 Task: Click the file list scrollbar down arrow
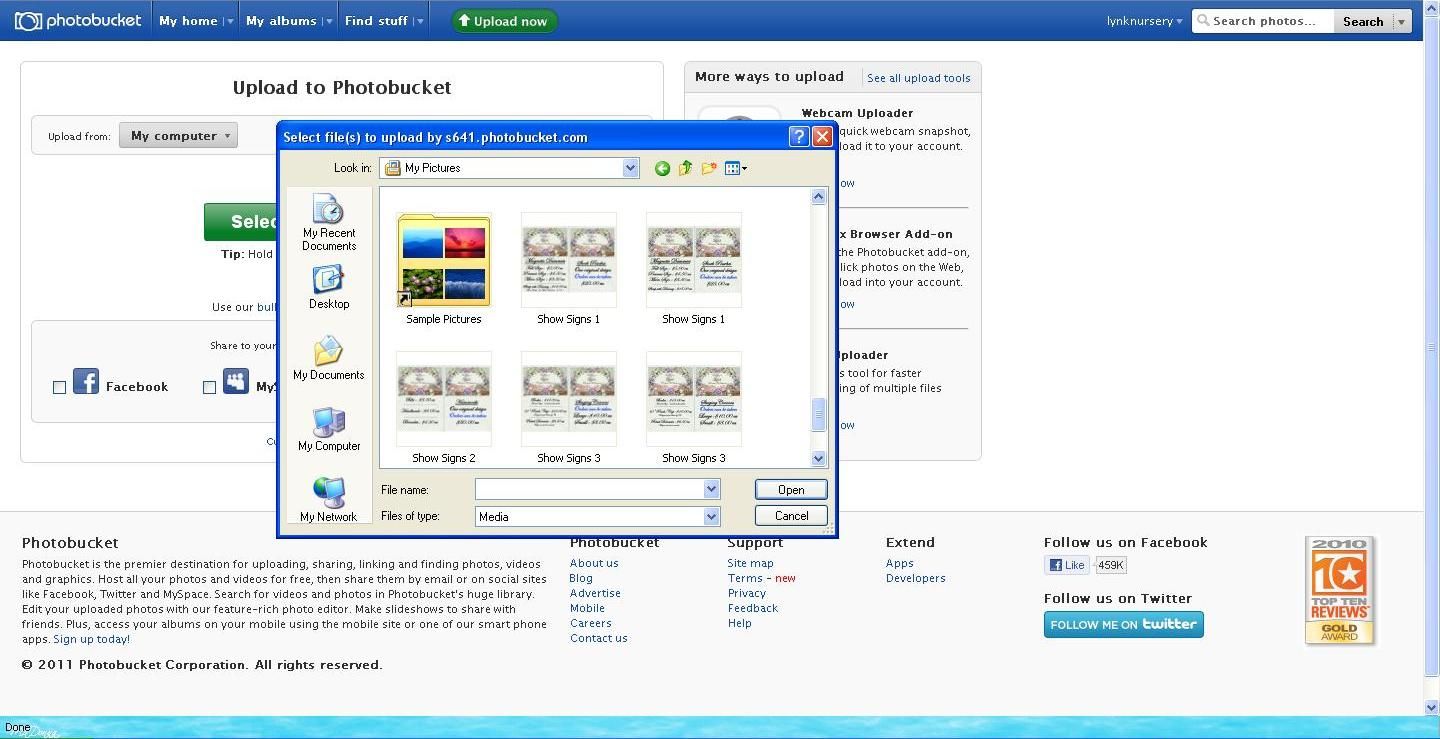tap(818, 458)
